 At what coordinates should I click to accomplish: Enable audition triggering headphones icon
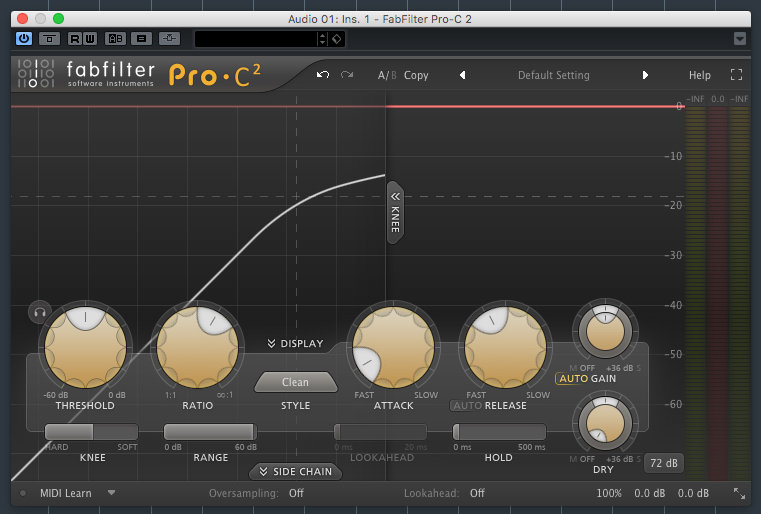tap(39, 312)
